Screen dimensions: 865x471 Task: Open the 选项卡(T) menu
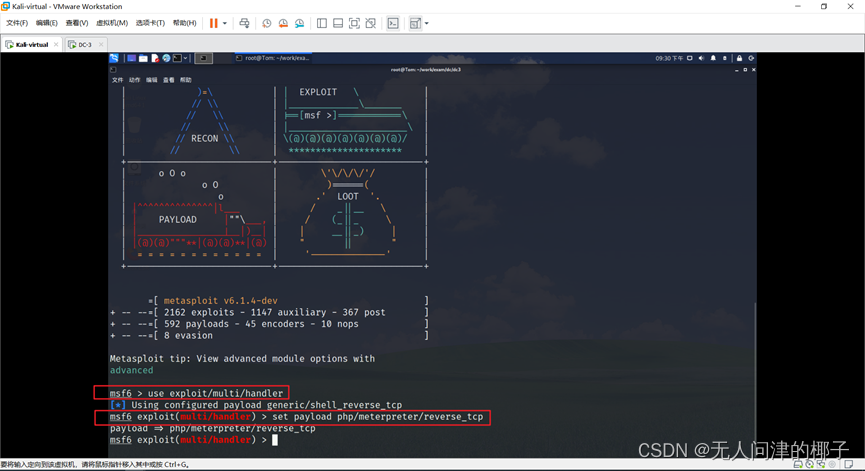point(151,23)
